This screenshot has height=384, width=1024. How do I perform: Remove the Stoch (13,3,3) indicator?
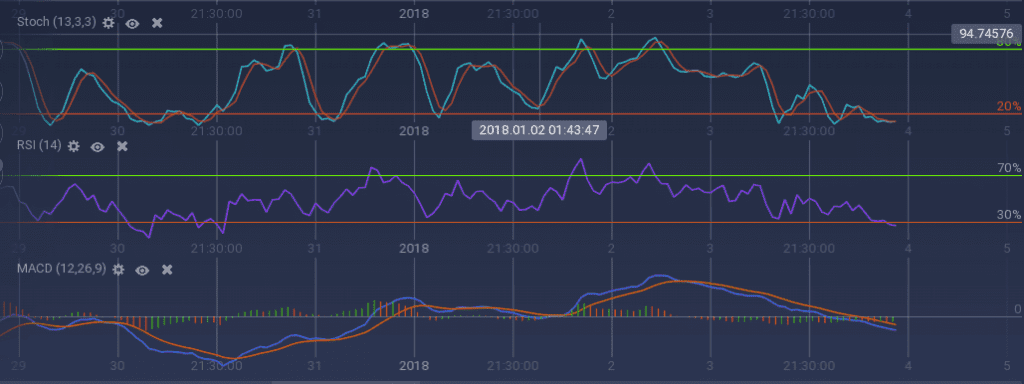click(x=157, y=23)
